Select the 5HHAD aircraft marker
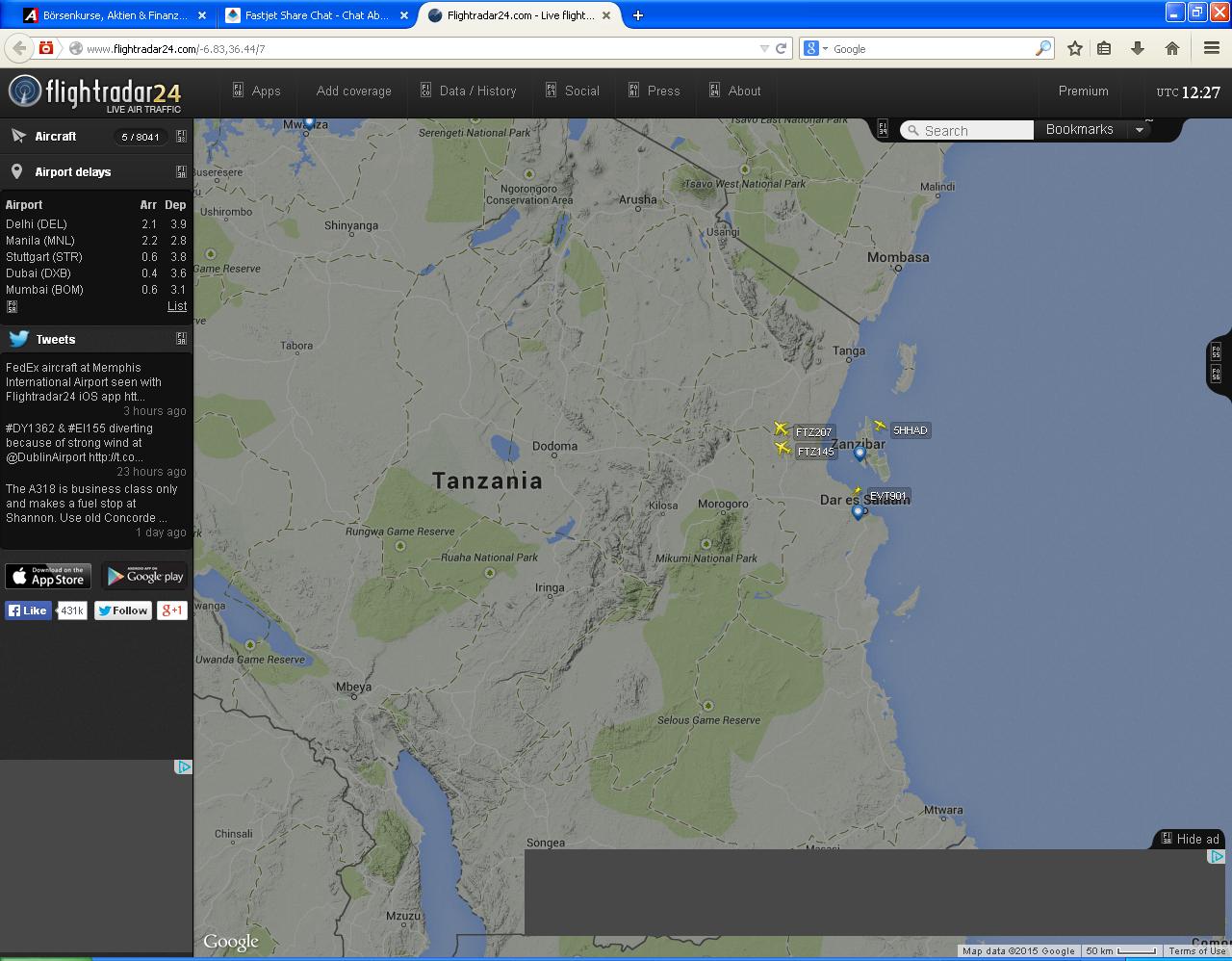1232x961 pixels. tap(881, 424)
